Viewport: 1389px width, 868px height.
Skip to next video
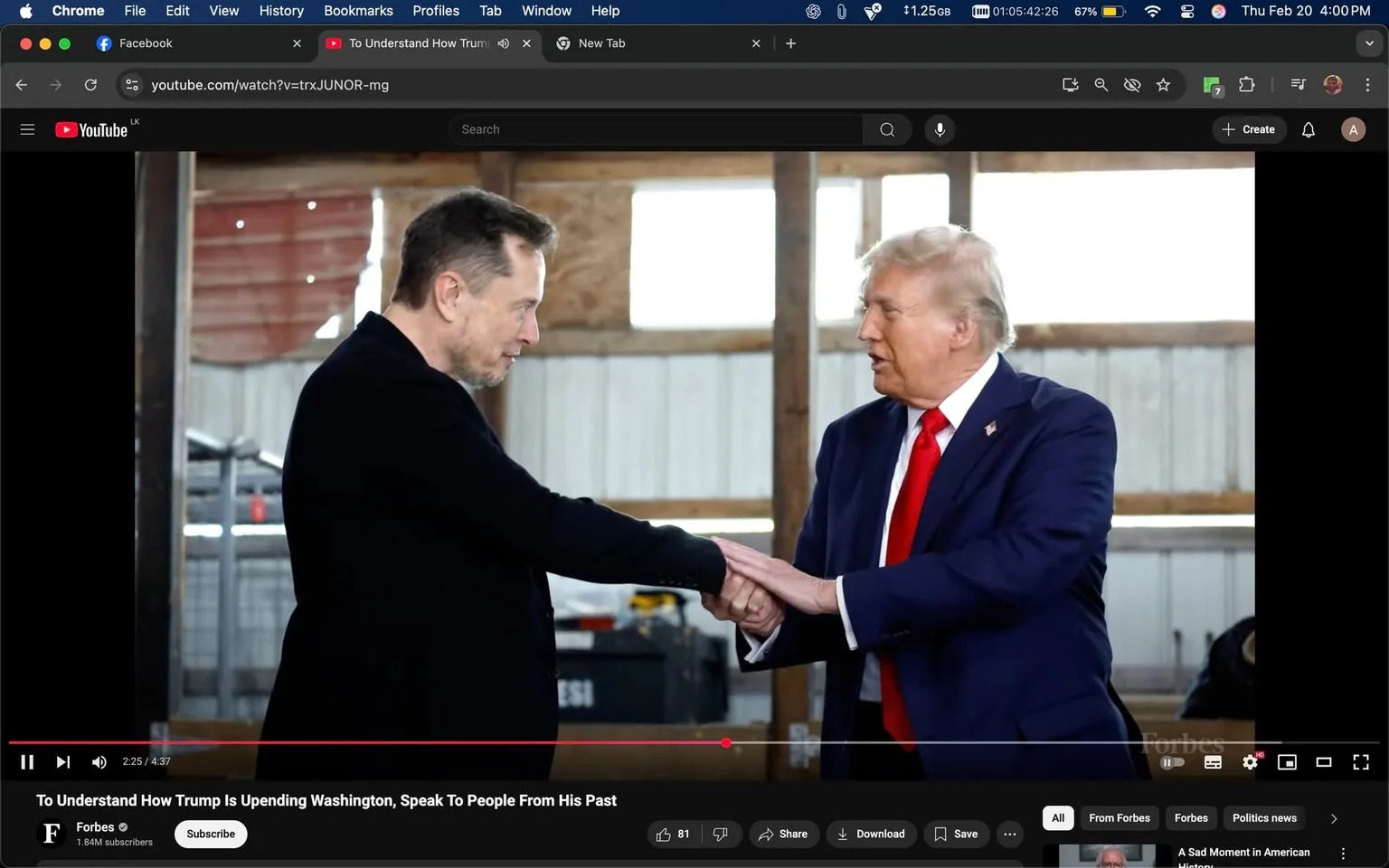[62, 762]
